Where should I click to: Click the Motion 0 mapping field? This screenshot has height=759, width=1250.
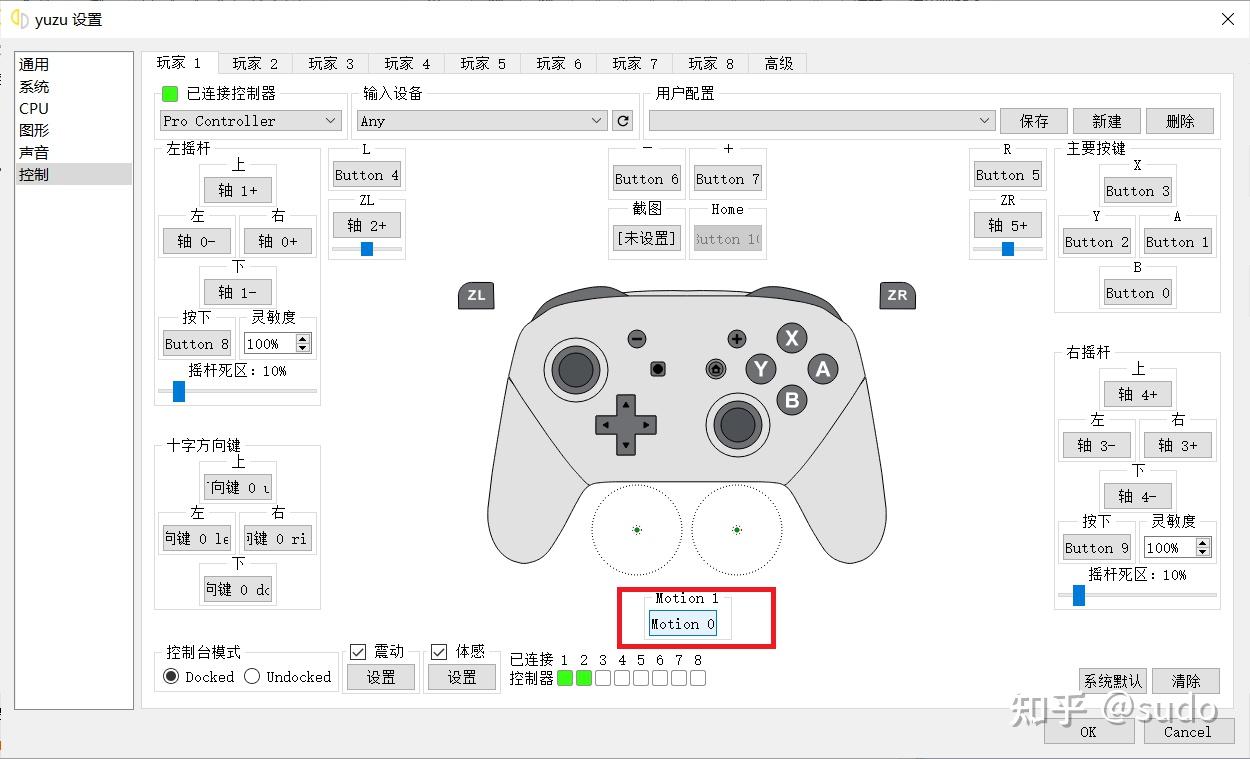tap(682, 623)
